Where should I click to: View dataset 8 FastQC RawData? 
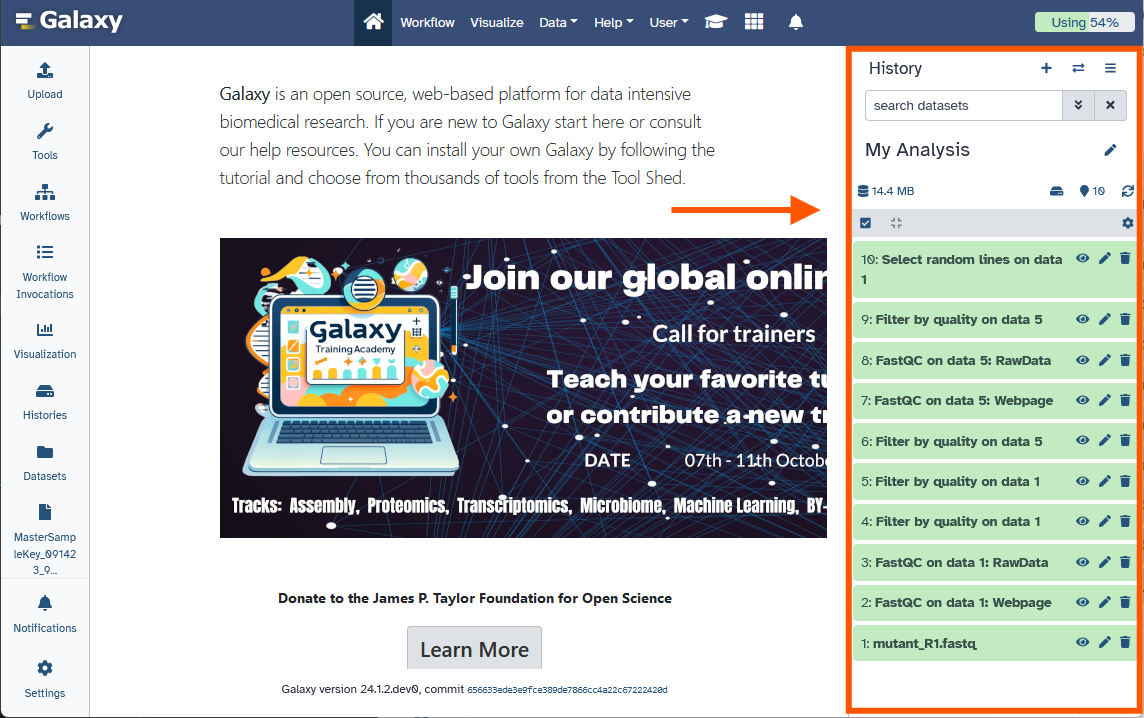(x=1083, y=360)
